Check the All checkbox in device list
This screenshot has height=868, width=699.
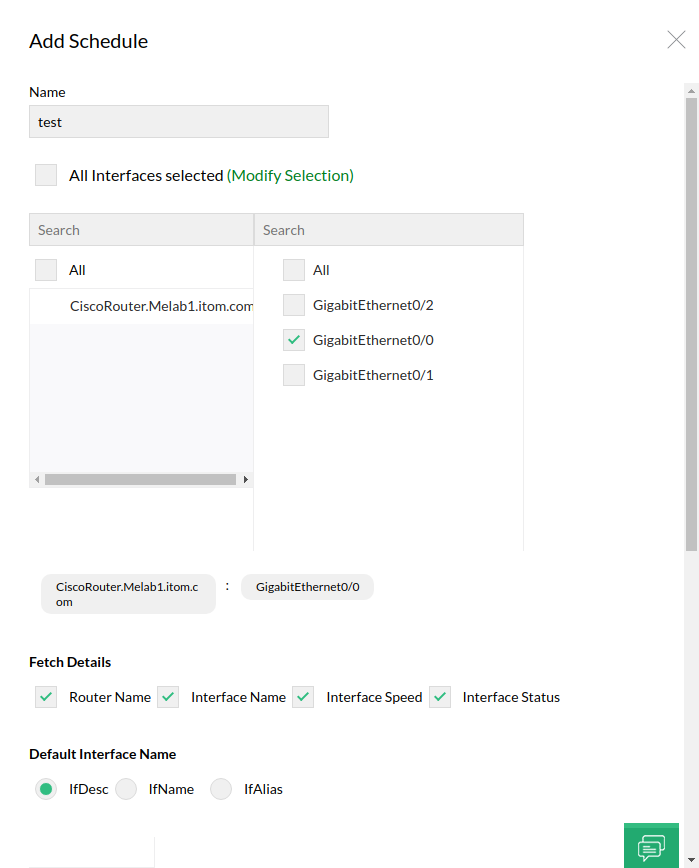click(x=44, y=270)
